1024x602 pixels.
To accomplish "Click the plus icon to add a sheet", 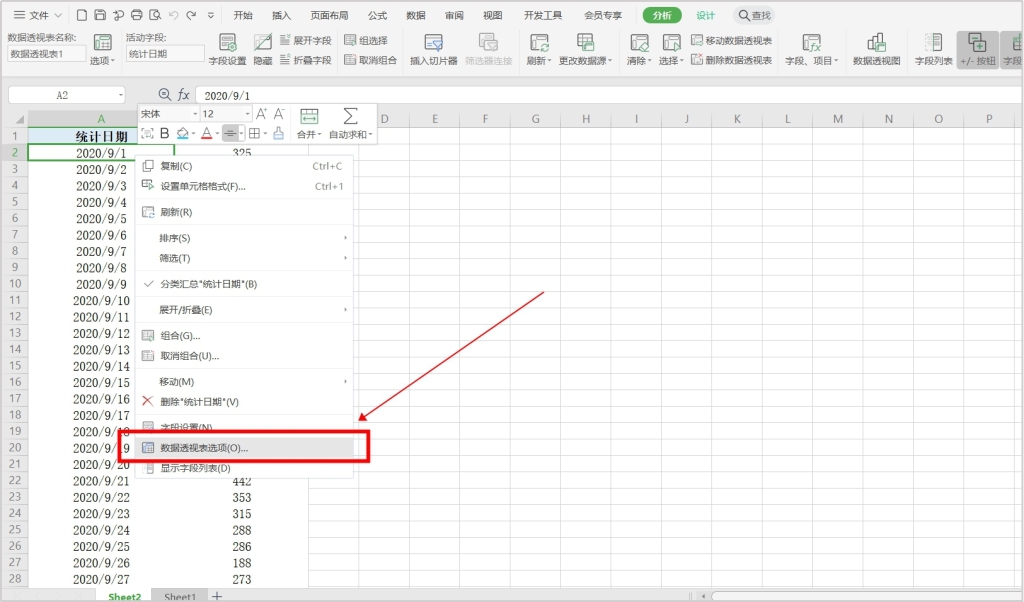I will coord(217,595).
